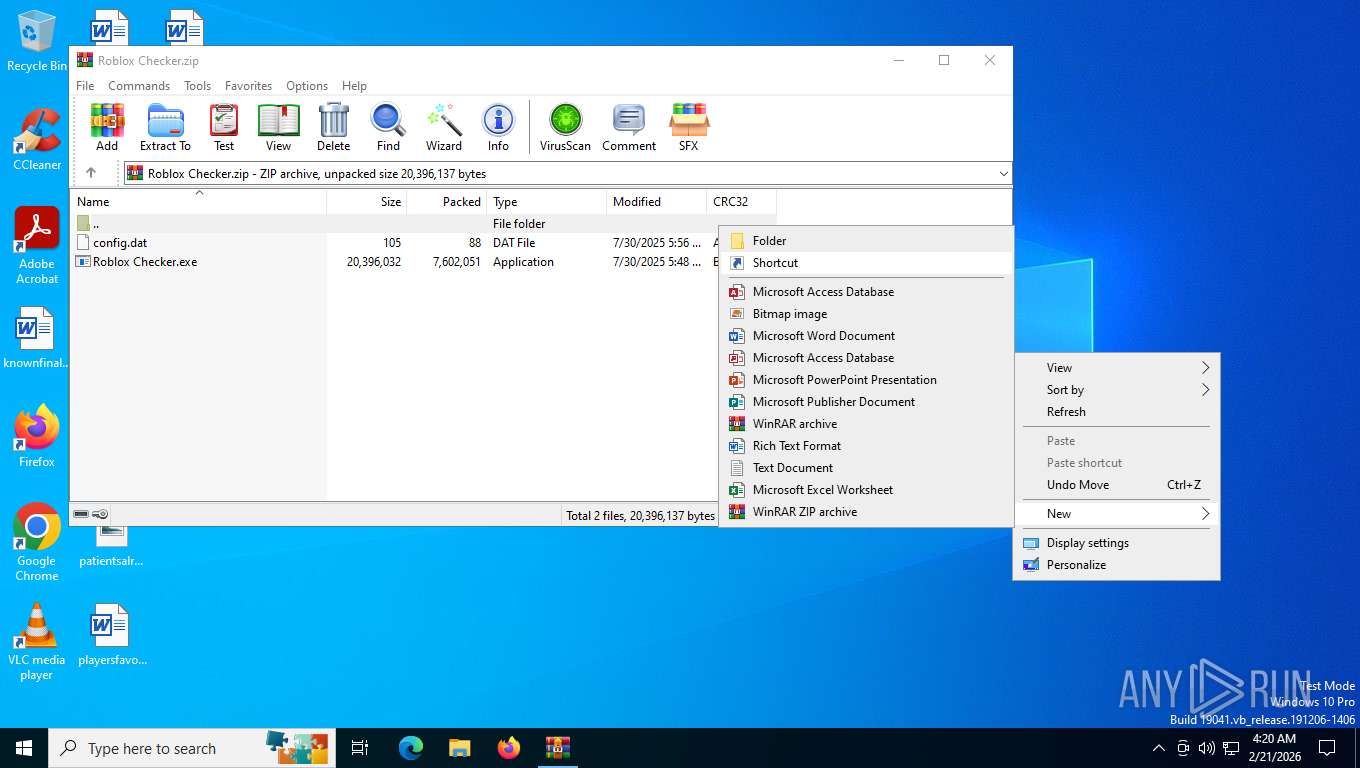This screenshot has width=1360, height=768.
Task: Create a new Rich Text Format file
Action: tap(866, 446)
